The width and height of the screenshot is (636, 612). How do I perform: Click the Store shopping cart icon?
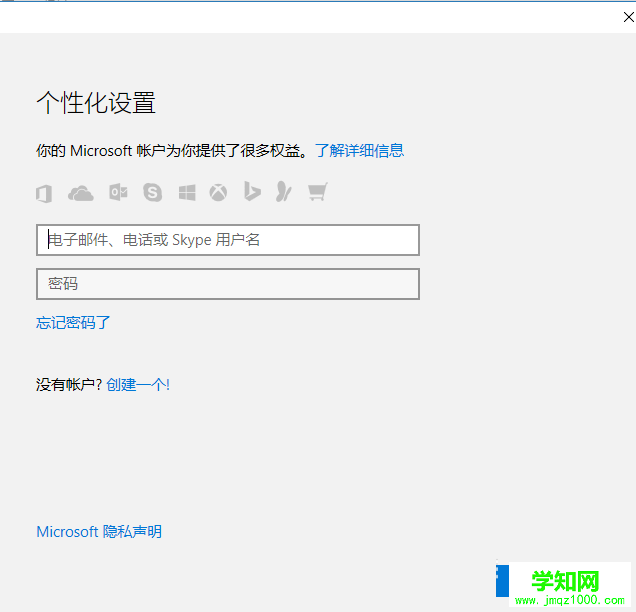[318, 192]
